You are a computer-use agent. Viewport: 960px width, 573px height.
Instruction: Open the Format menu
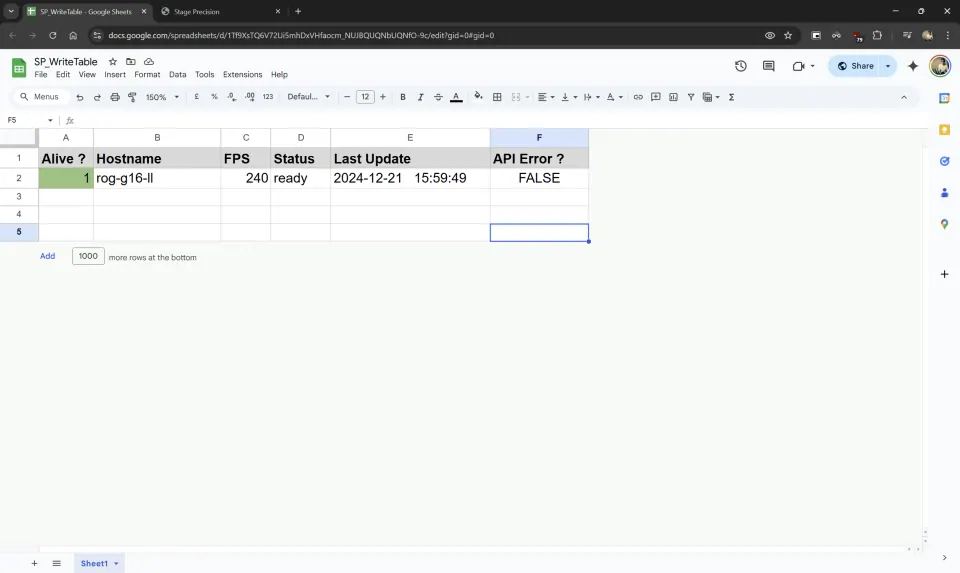tap(147, 75)
